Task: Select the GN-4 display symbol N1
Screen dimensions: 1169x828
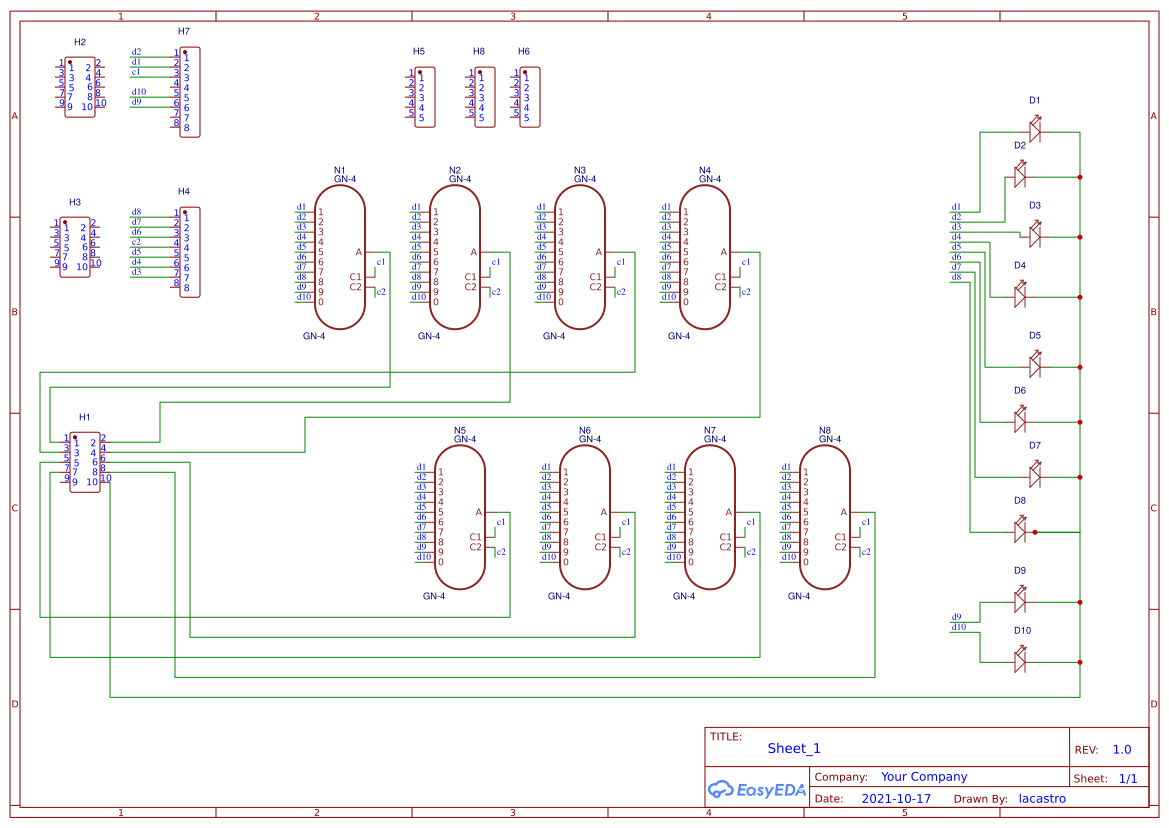Action: click(x=339, y=255)
